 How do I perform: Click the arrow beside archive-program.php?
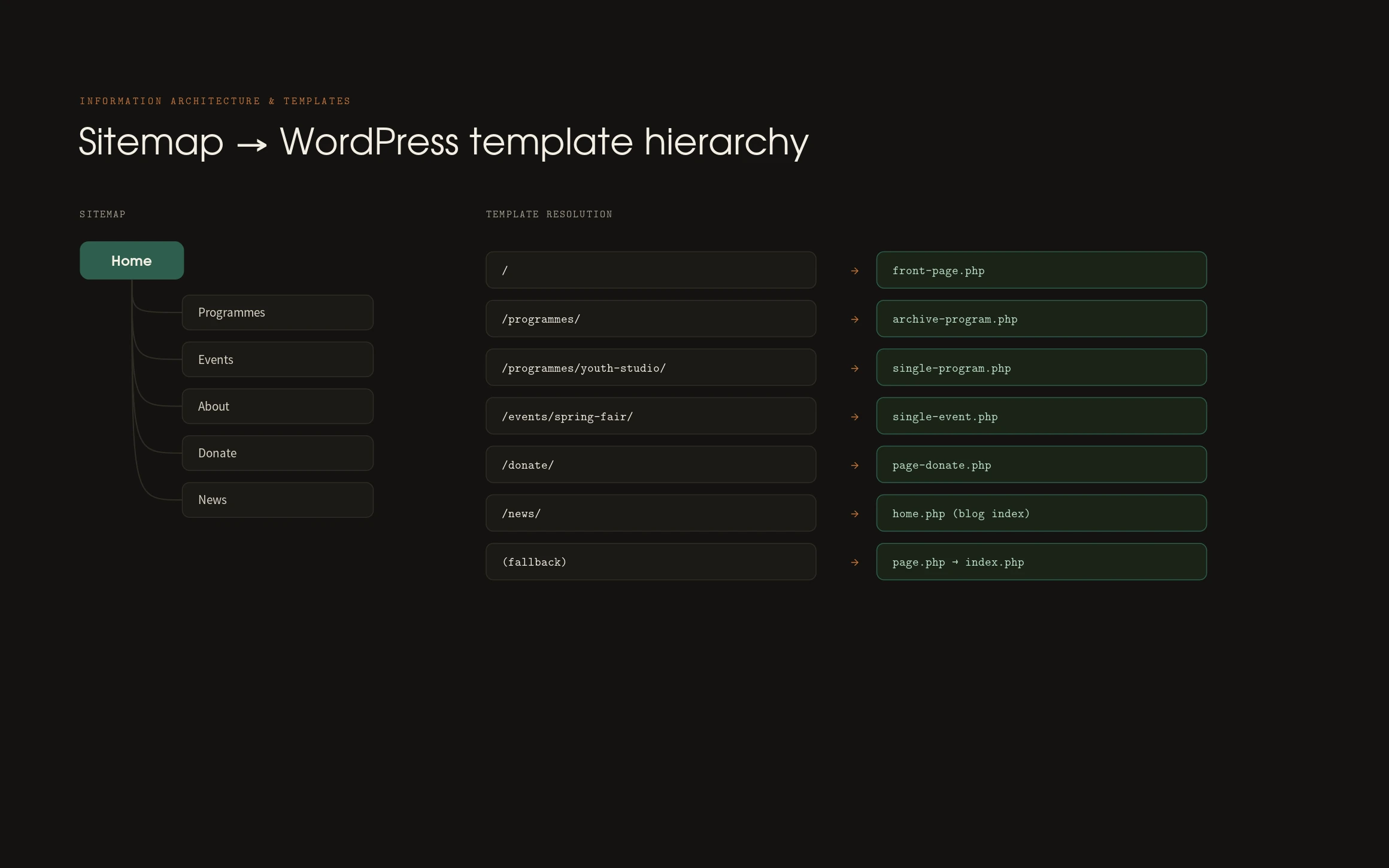click(x=855, y=320)
